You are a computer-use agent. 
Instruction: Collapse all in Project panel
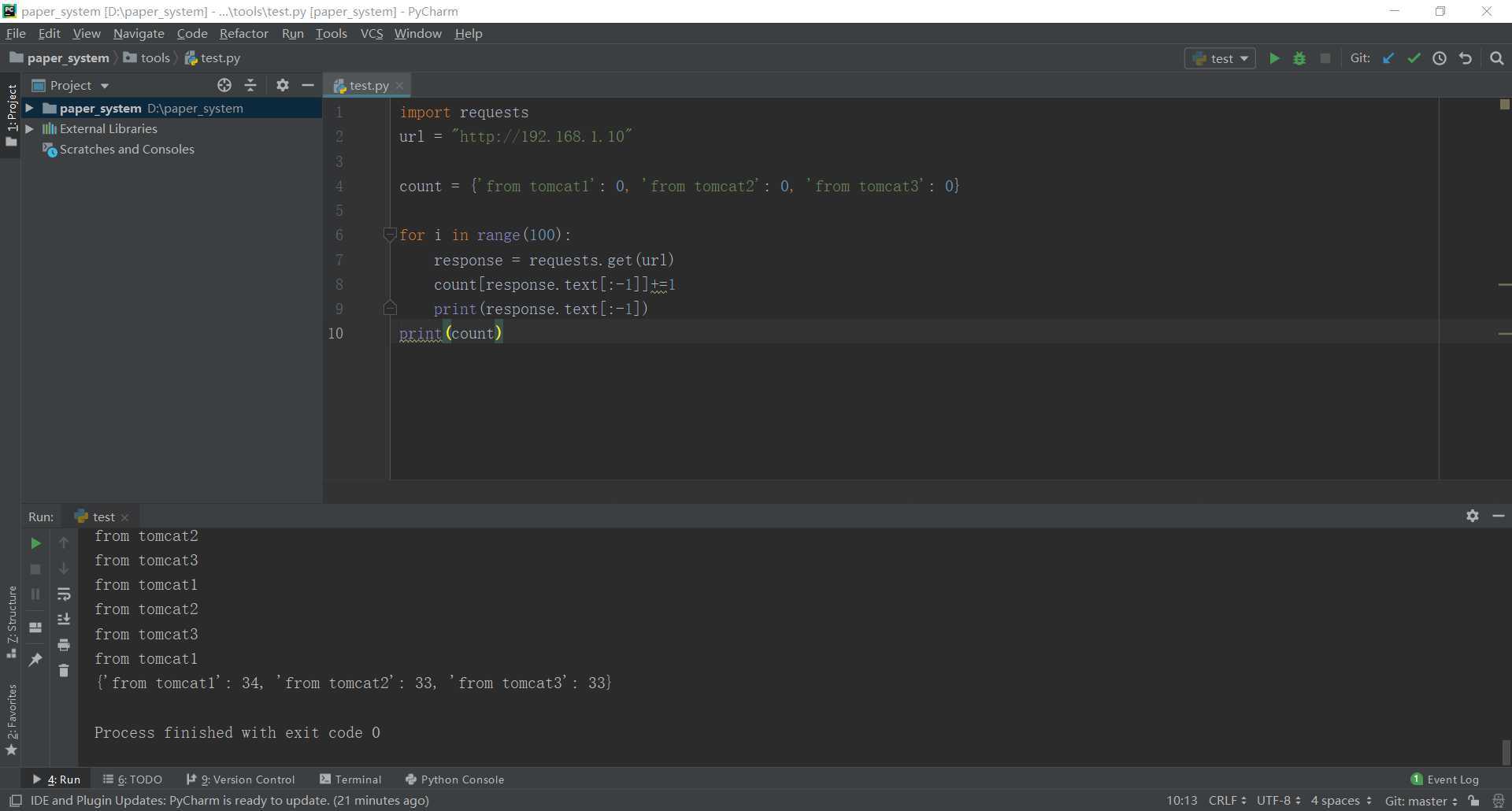click(x=250, y=85)
